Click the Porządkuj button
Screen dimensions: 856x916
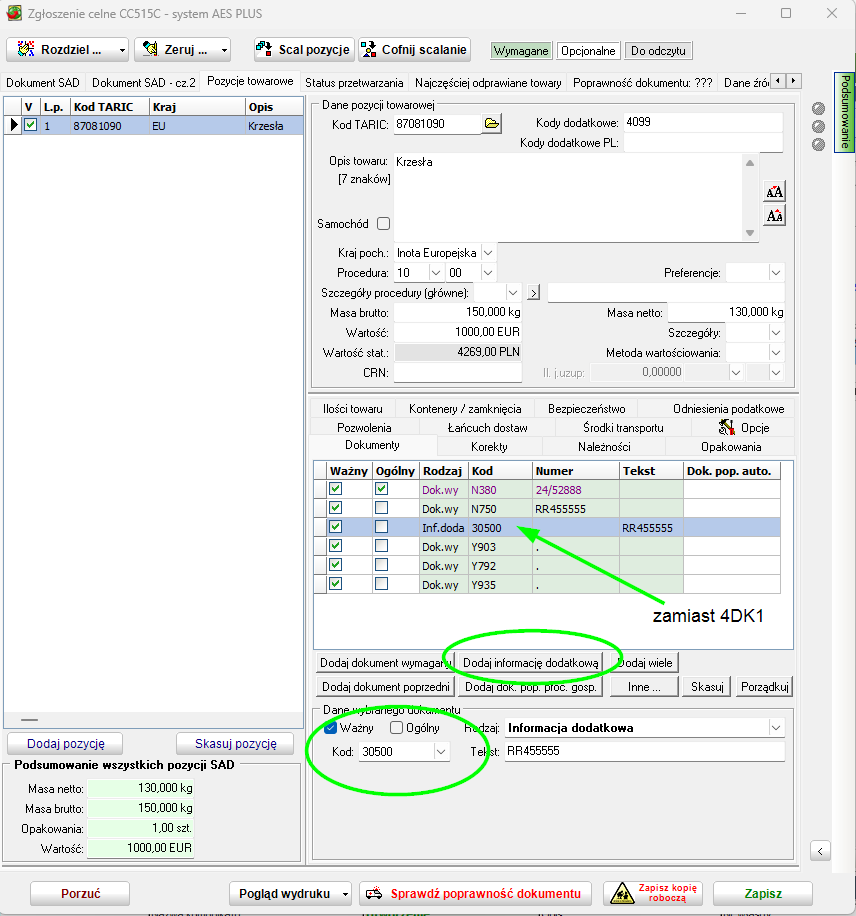coord(764,686)
